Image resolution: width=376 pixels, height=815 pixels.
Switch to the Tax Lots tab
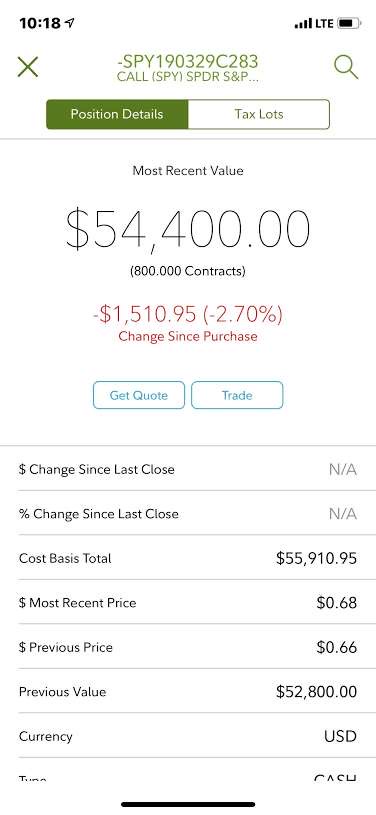tap(258, 114)
